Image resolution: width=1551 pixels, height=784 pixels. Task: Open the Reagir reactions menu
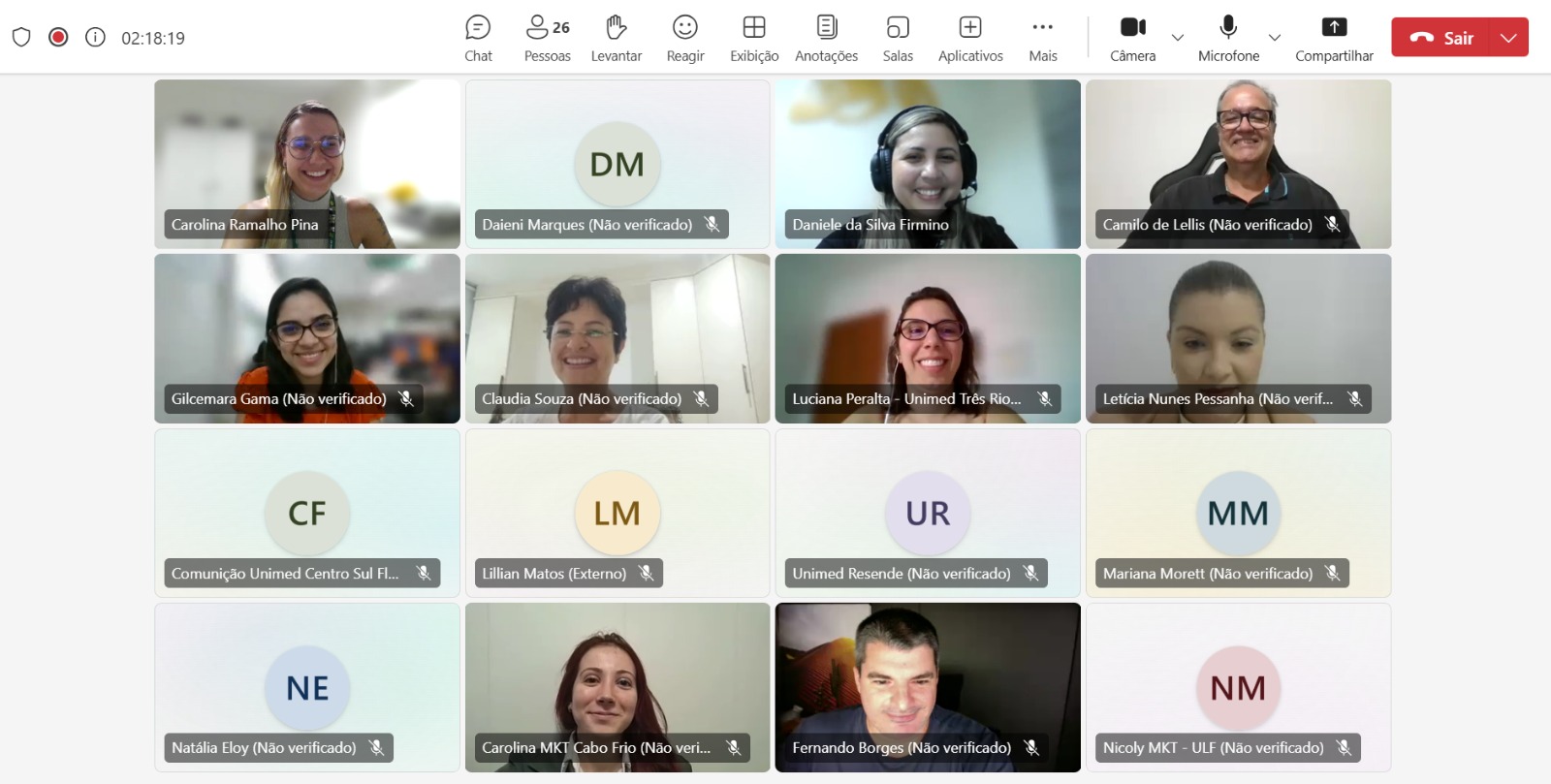click(x=685, y=38)
